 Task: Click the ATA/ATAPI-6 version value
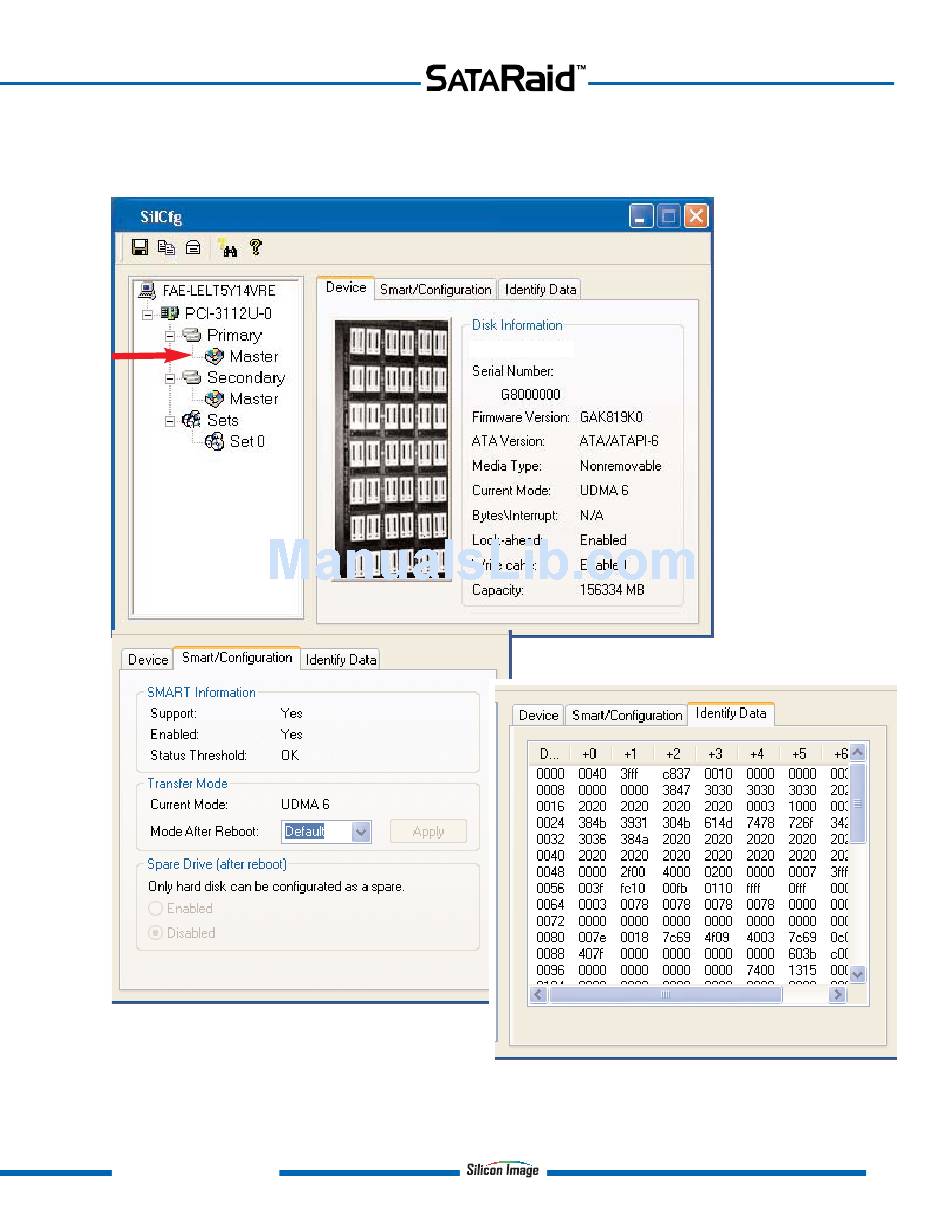[x=619, y=441]
